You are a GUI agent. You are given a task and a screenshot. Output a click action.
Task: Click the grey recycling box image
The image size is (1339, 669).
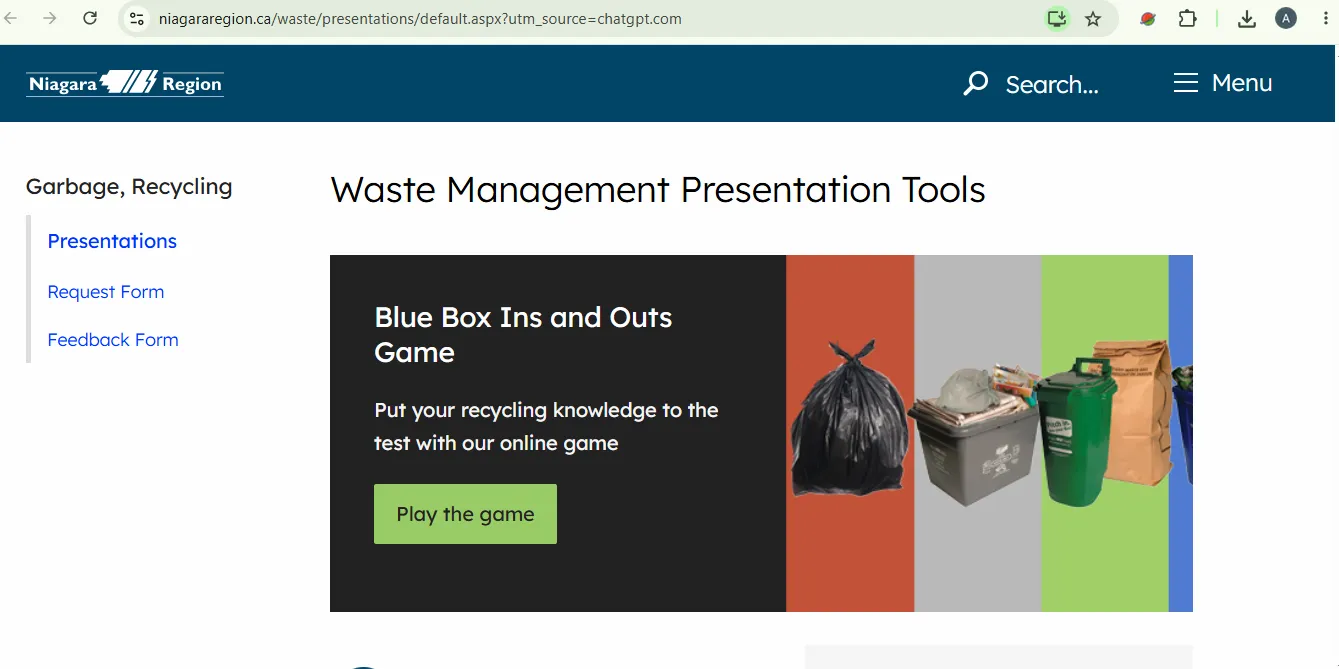tap(975, 435)
